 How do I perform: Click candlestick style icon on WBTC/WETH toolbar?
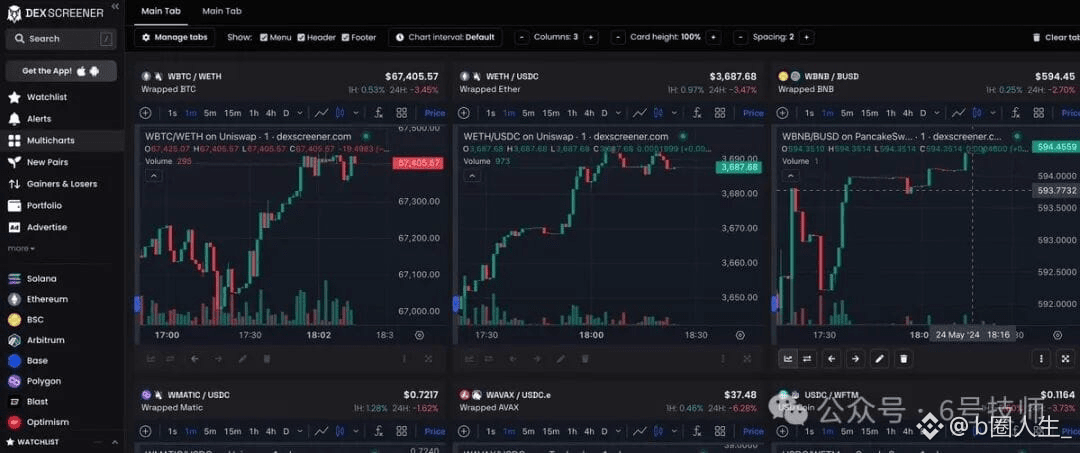point(340,113)
